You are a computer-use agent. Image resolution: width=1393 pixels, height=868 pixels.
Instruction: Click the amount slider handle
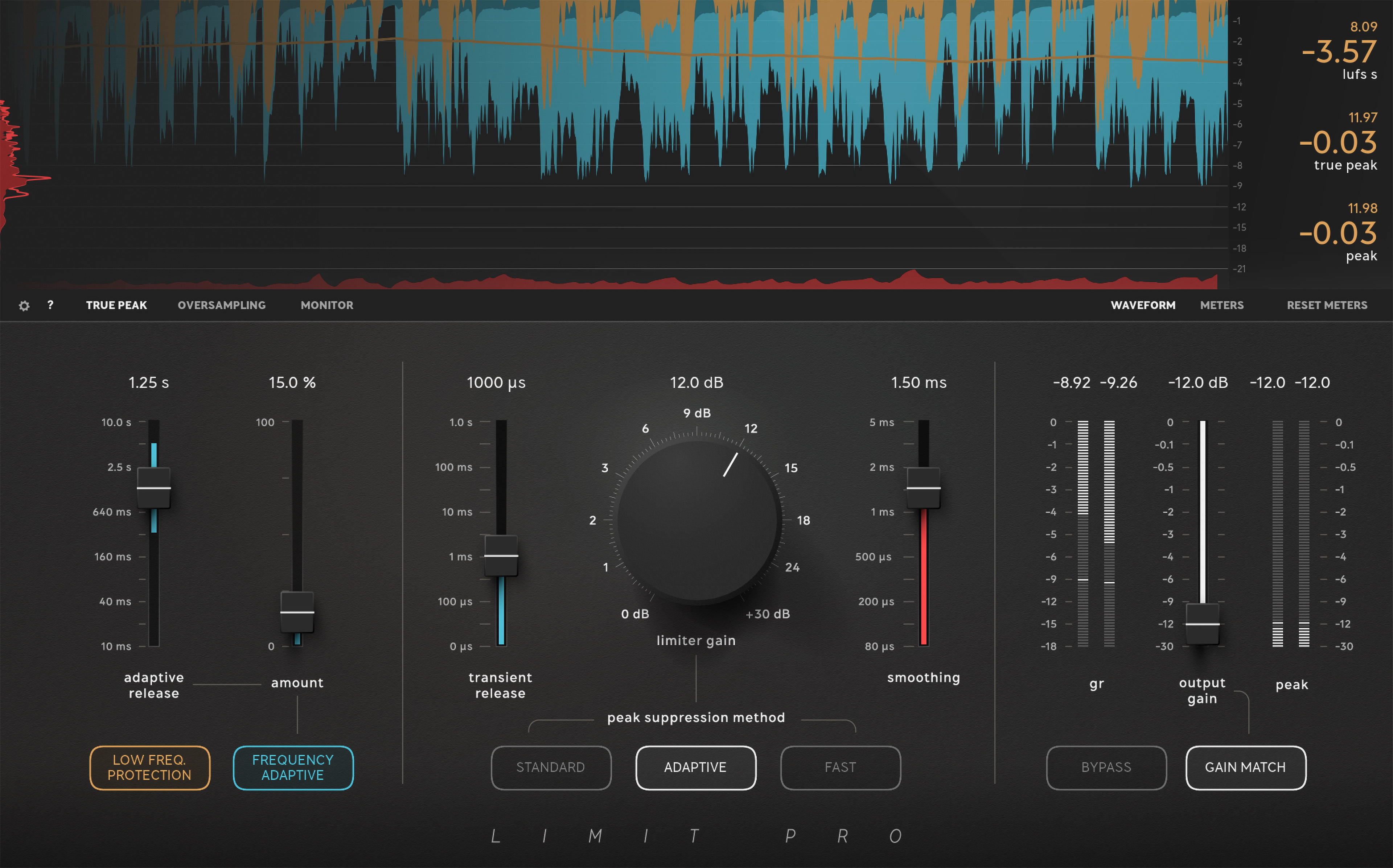[x=297, y=612]
